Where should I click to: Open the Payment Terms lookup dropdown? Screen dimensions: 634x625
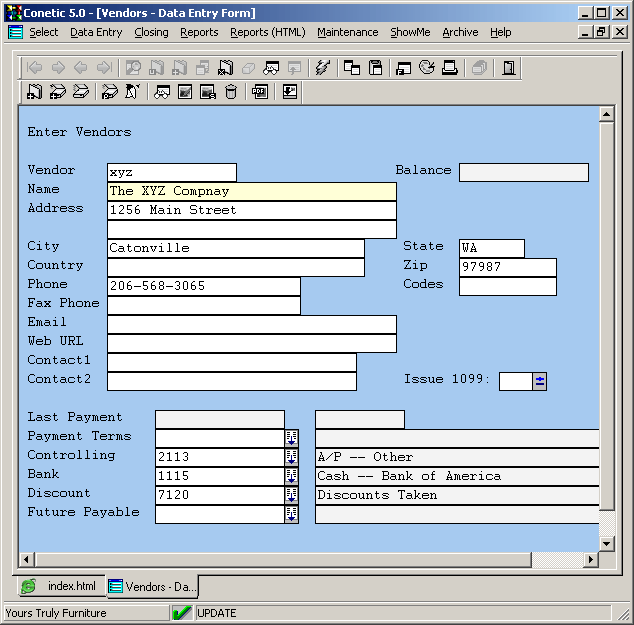(x=292, y=437)
